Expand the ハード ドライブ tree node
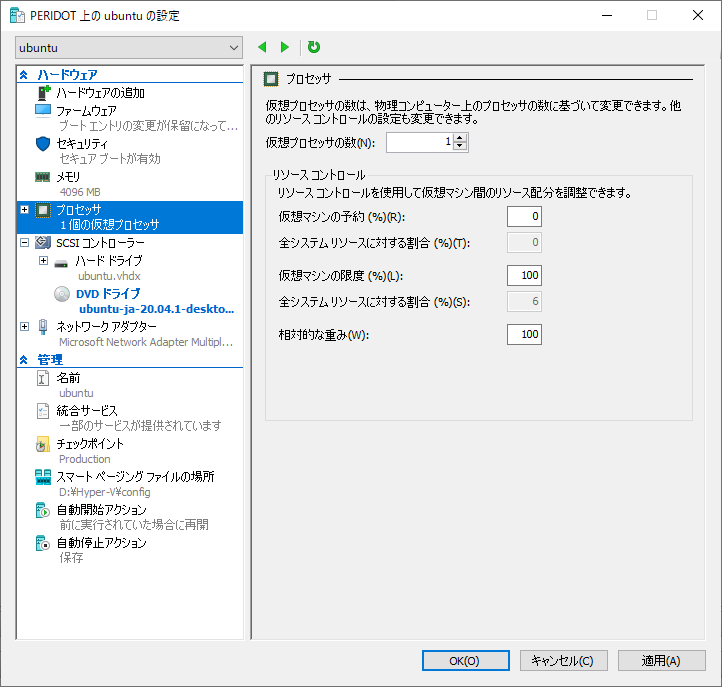This screenshot has height=687, width=722. [x=43, y=261]
